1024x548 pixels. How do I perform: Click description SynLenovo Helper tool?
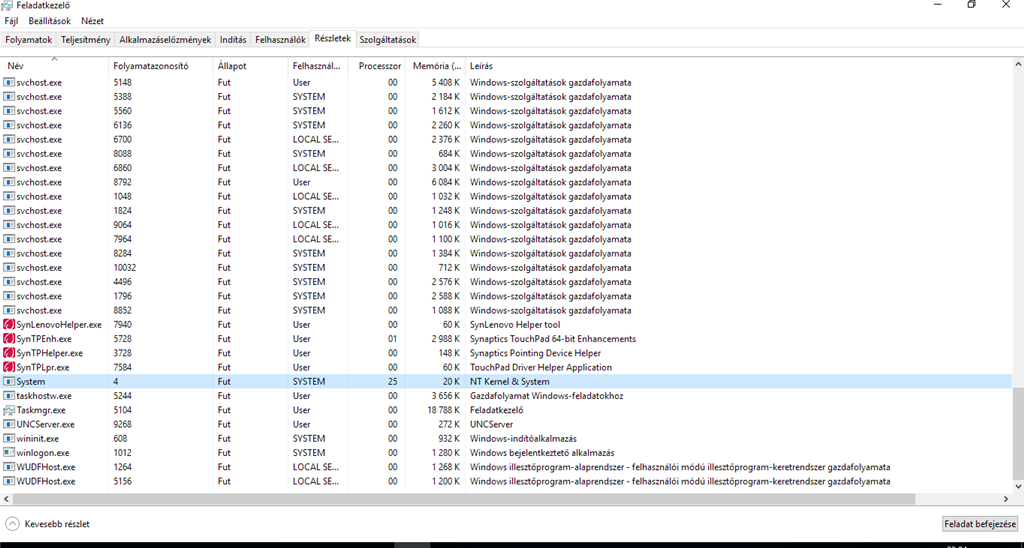tap(515, 325)
